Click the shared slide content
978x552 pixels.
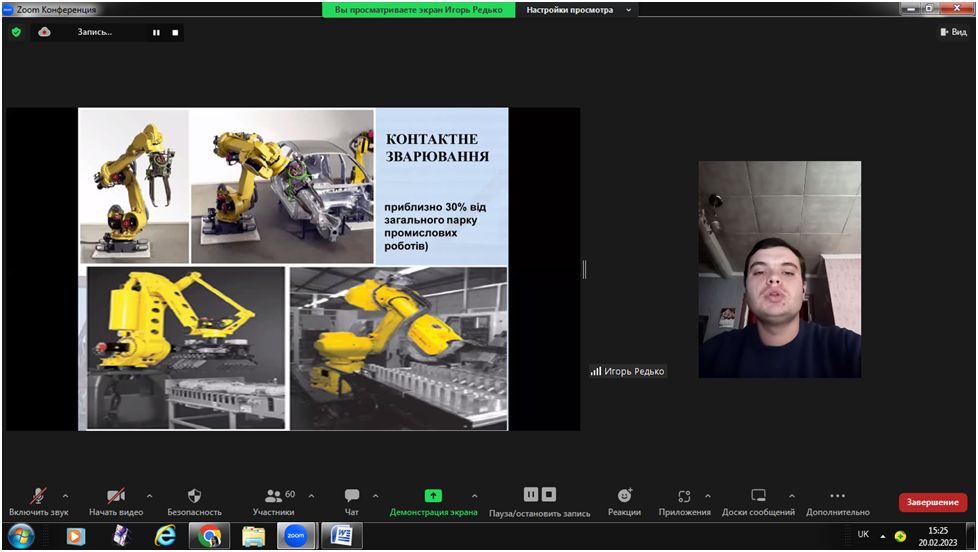[x=293, y=269]
